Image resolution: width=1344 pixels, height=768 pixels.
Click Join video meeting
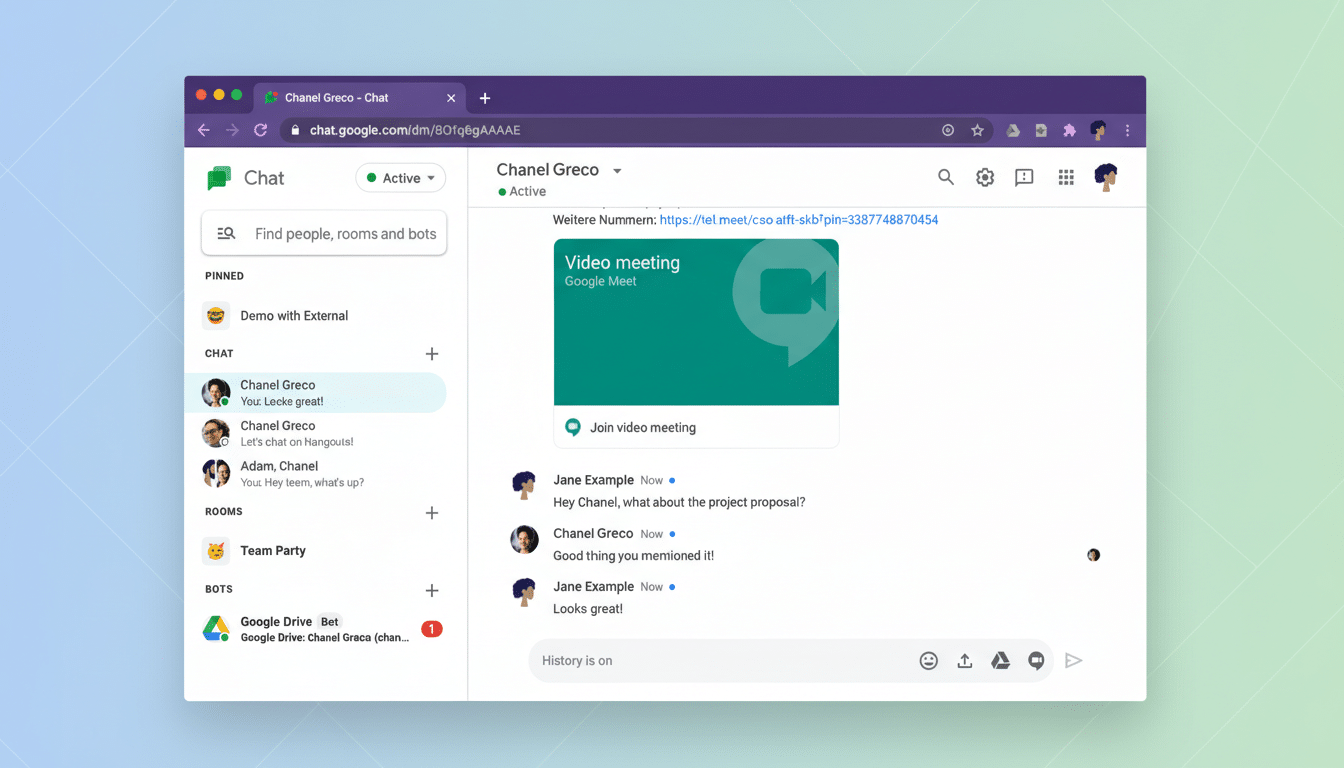pyautogui.click(x=643, y=428)
